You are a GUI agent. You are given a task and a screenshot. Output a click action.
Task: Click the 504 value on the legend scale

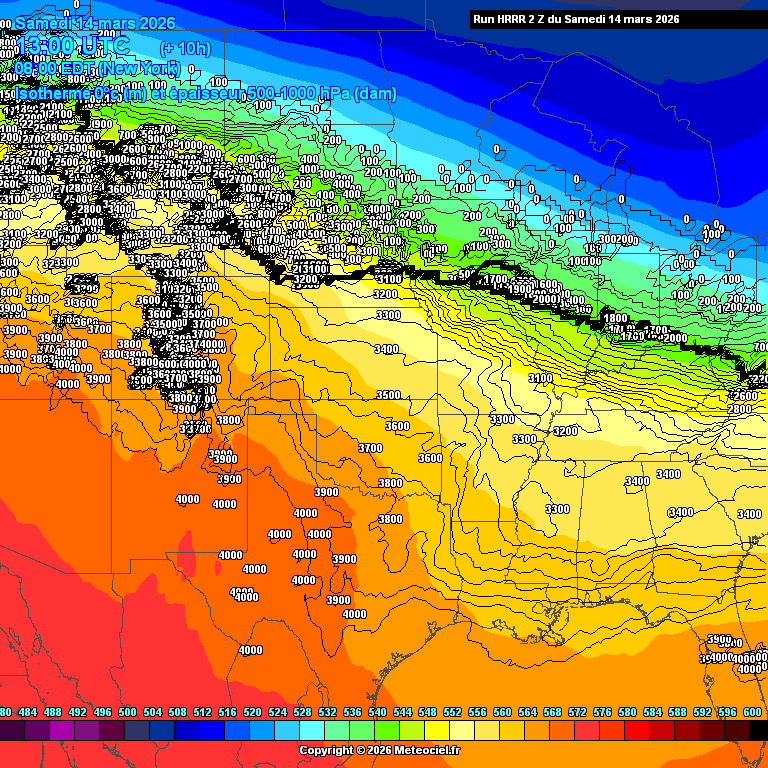coord(152,712)
